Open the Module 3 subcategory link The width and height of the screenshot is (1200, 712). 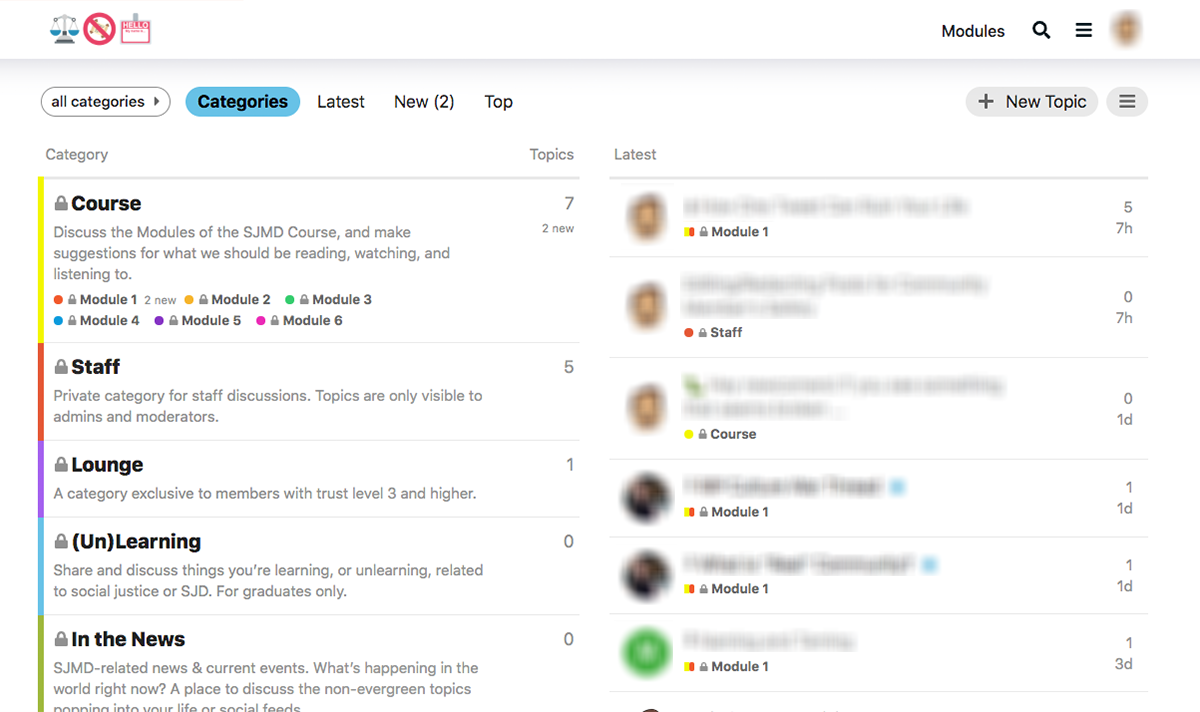pos(342,299)
